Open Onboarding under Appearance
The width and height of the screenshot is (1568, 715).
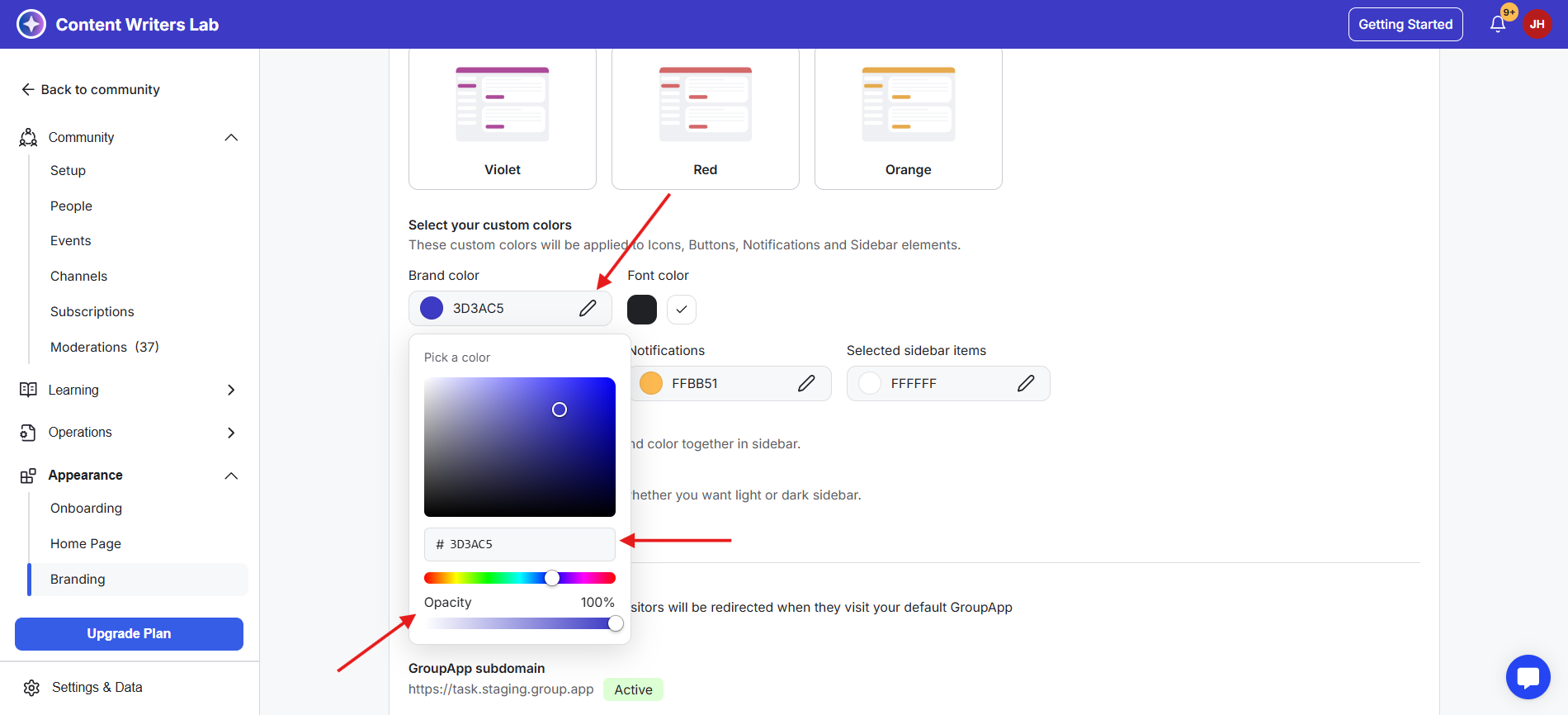pyautogui.click(x=86, y=508)
